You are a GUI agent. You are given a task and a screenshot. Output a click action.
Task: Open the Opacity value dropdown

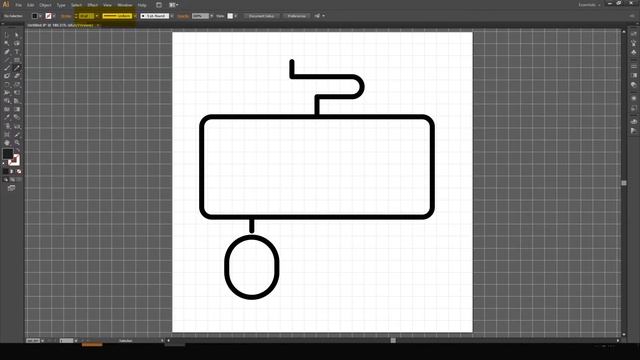211,16
